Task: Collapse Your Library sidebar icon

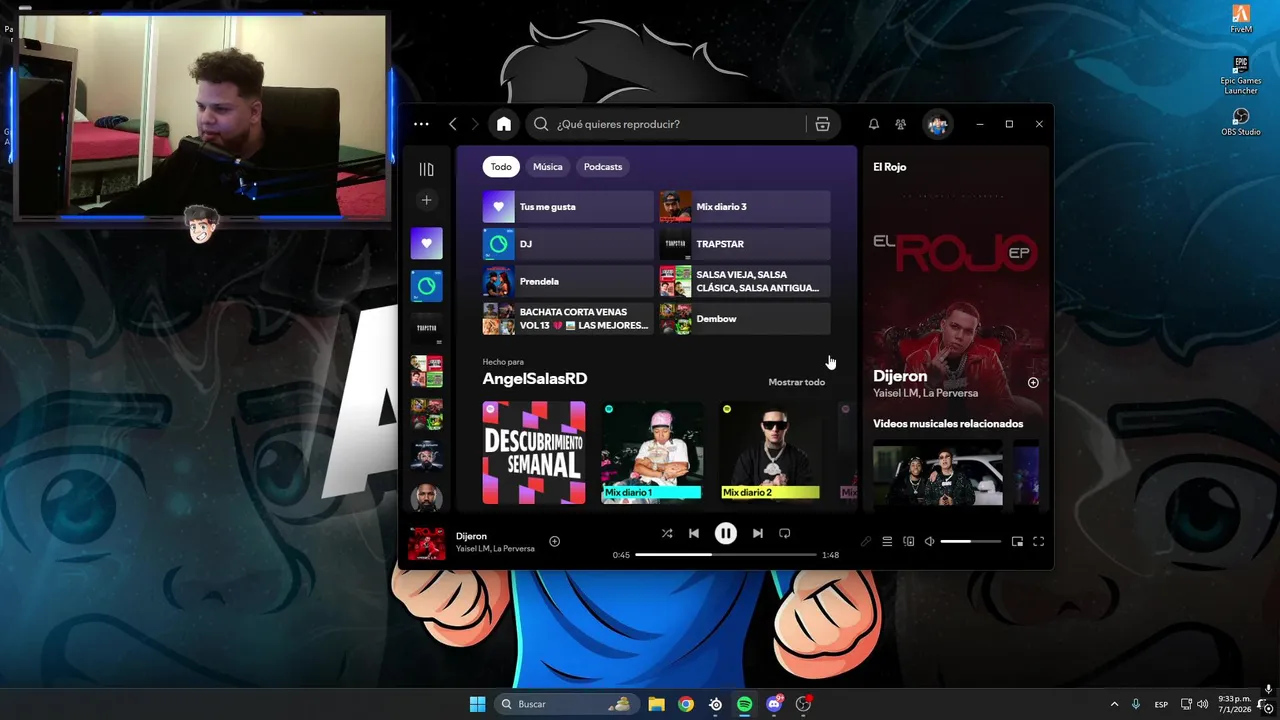Action: point(426,169)
